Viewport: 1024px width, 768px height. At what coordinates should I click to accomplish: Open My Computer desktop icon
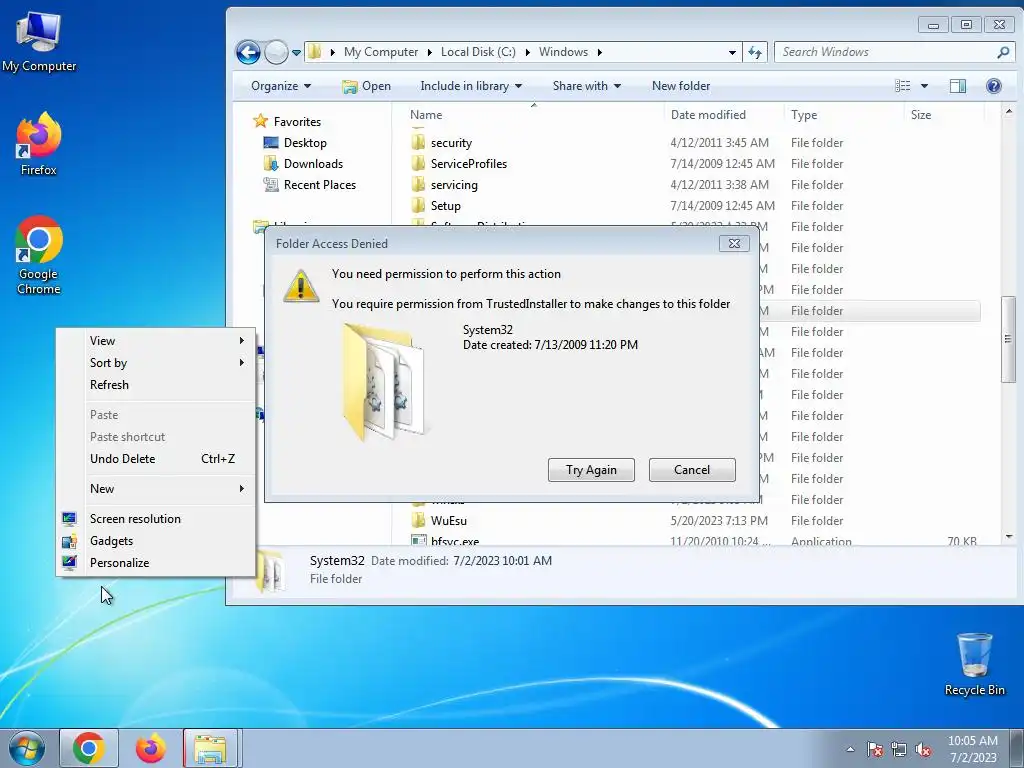point(39,42)
